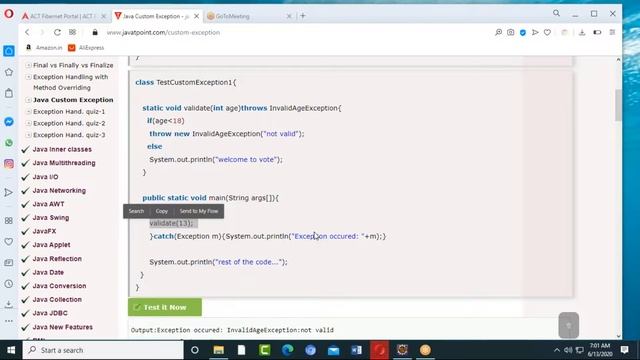
Task: Send page to My Flow arrow icon
Action: point(535,32)
